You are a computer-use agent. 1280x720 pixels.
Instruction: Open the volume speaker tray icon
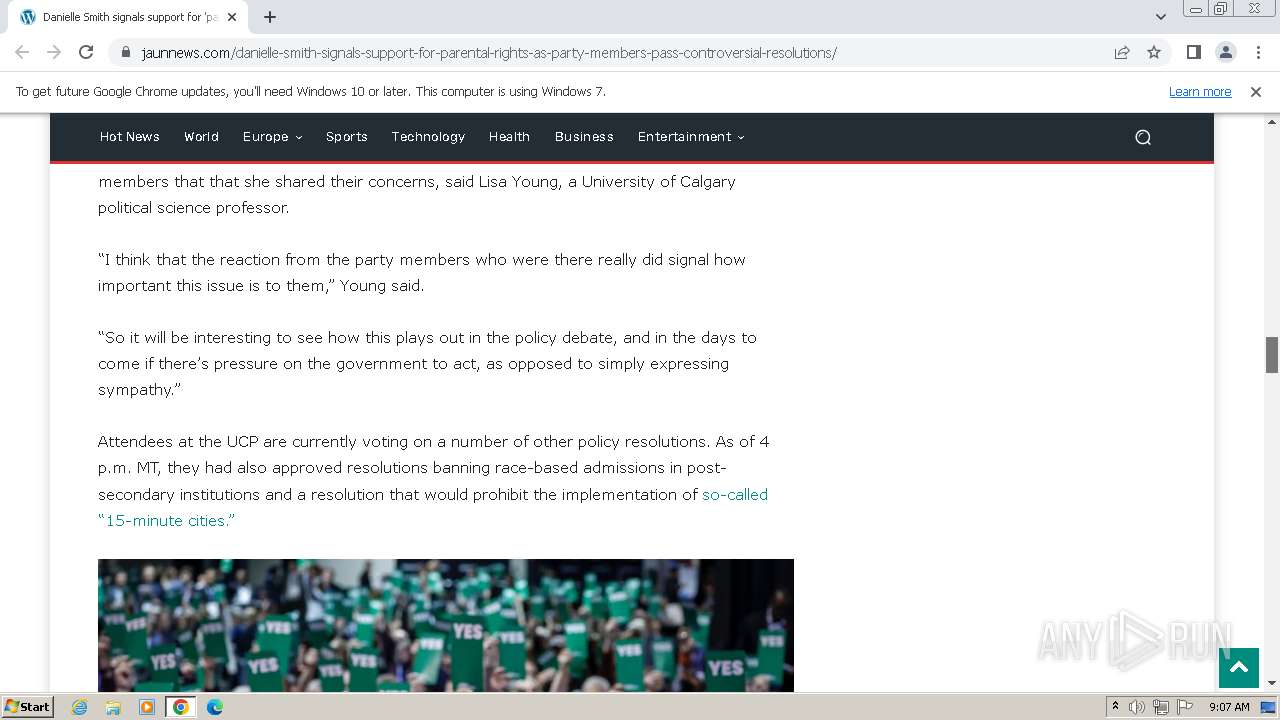click(1137, 707)
